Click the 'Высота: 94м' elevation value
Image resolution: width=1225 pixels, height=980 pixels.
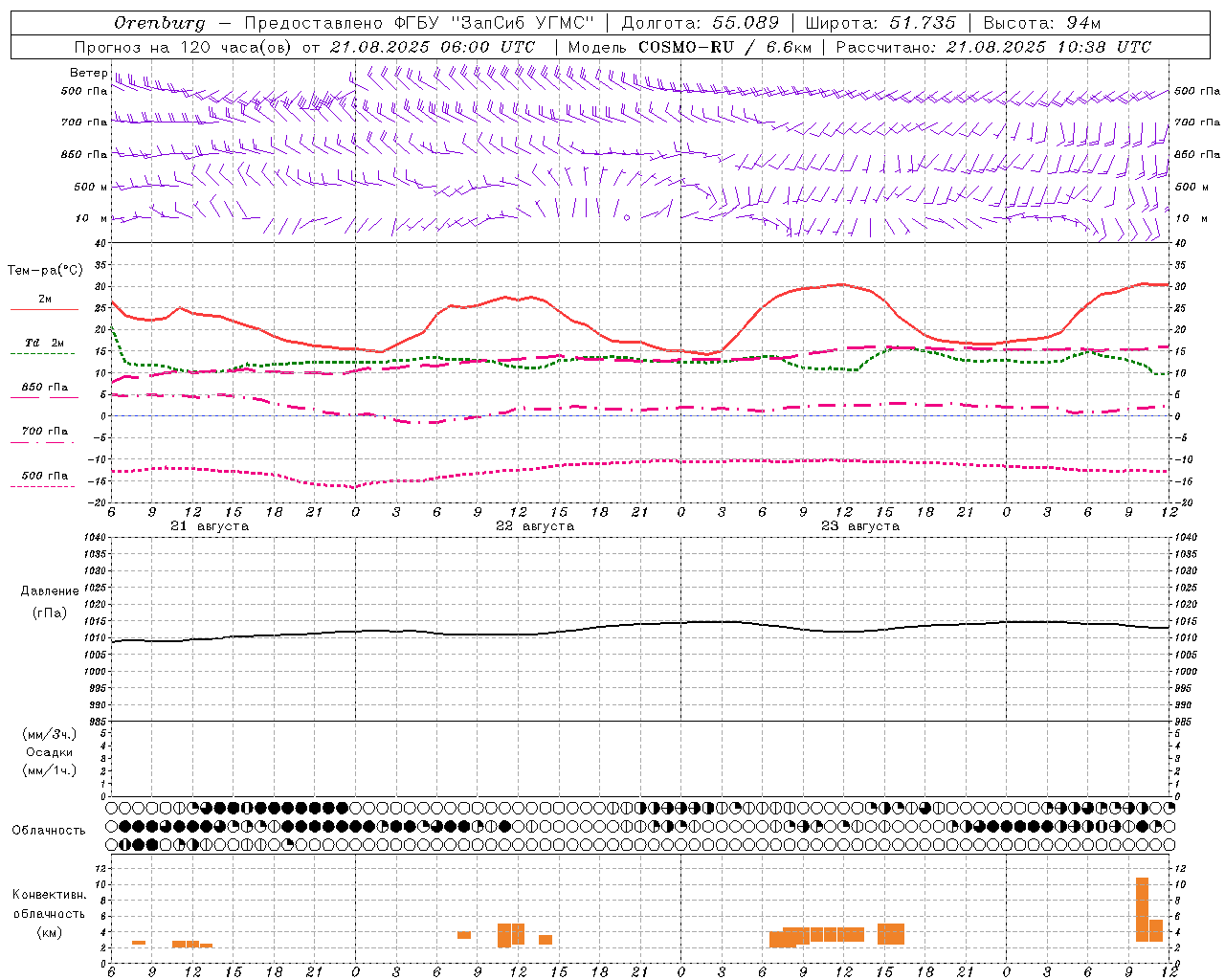(1042, 23)
